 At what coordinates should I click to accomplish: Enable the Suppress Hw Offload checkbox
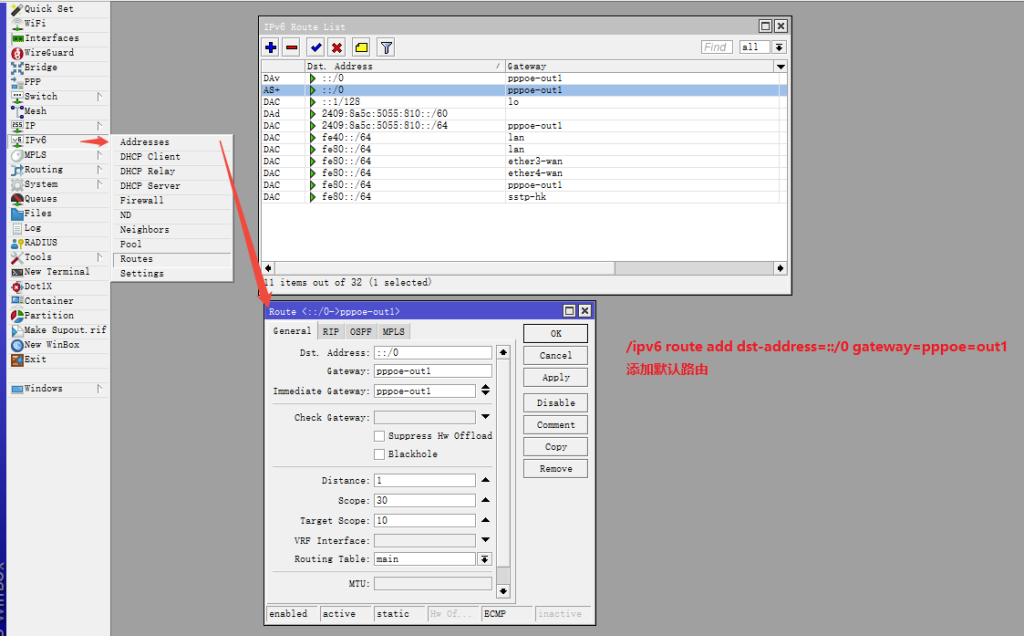(x=379, y=436)
